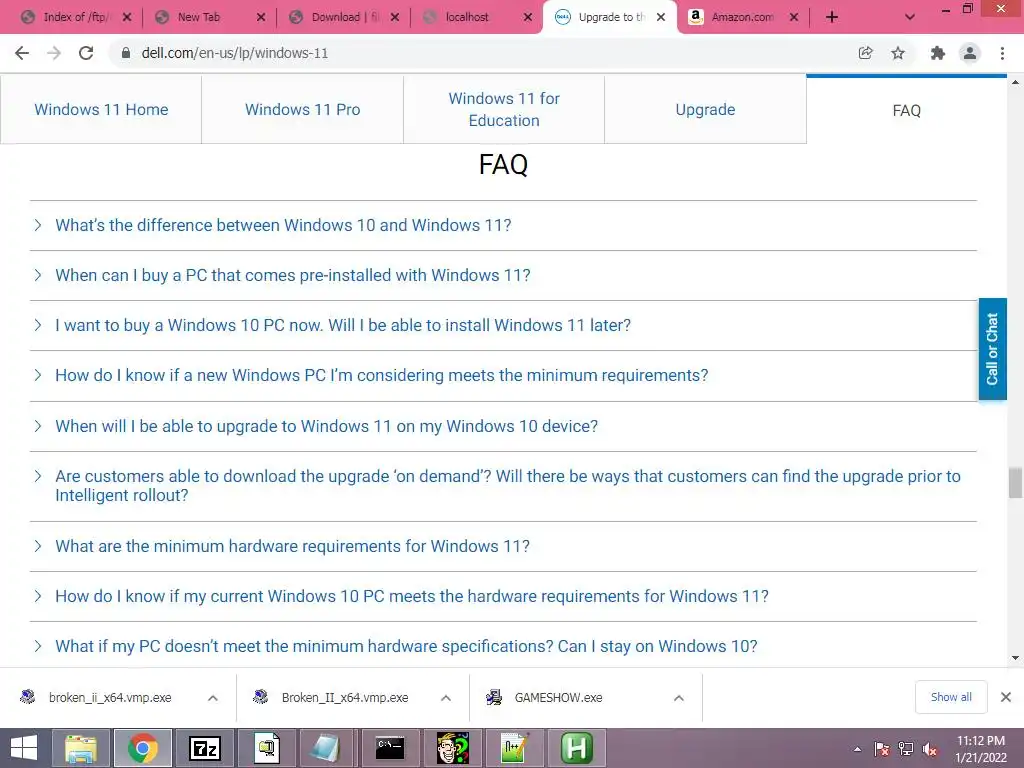
Task: View site info via the padlock icon
Action: coord(125,53)
